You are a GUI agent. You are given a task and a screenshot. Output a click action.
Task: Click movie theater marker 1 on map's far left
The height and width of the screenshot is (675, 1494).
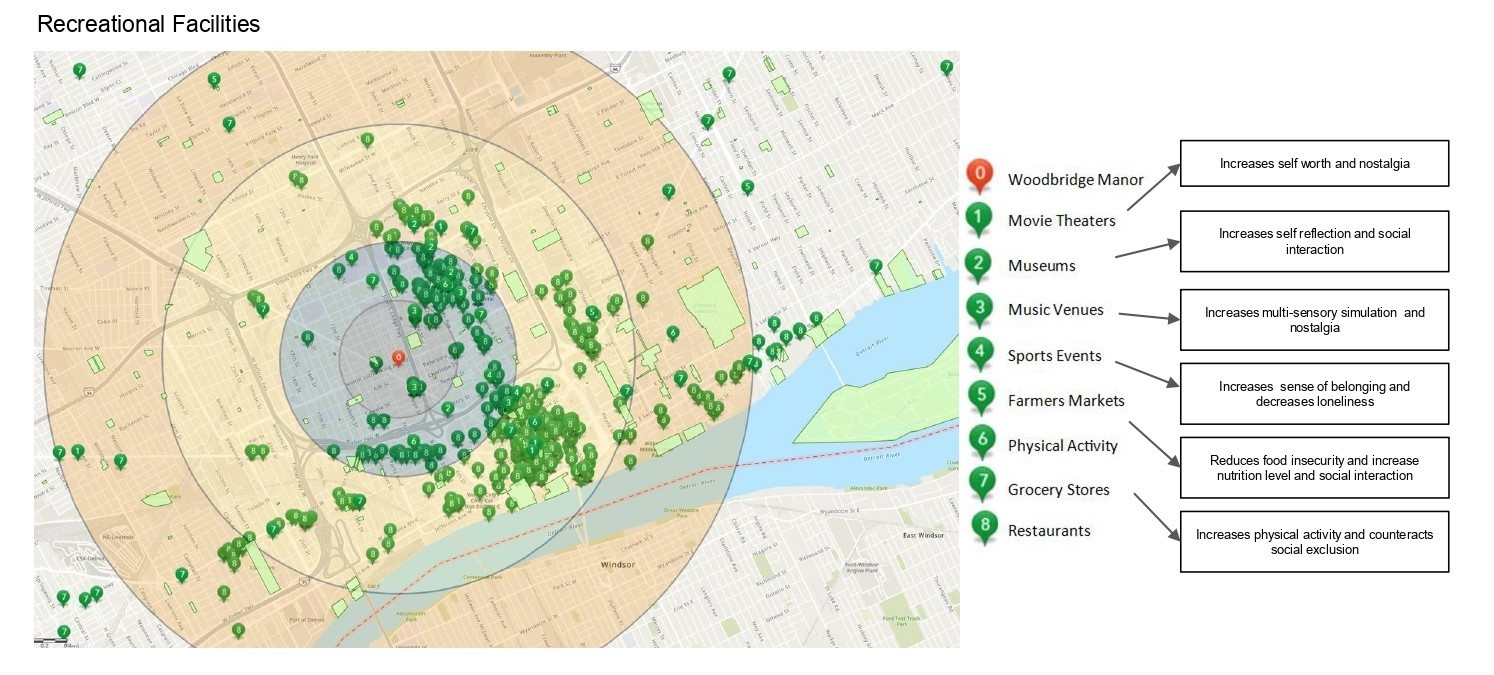coord(77,453)
